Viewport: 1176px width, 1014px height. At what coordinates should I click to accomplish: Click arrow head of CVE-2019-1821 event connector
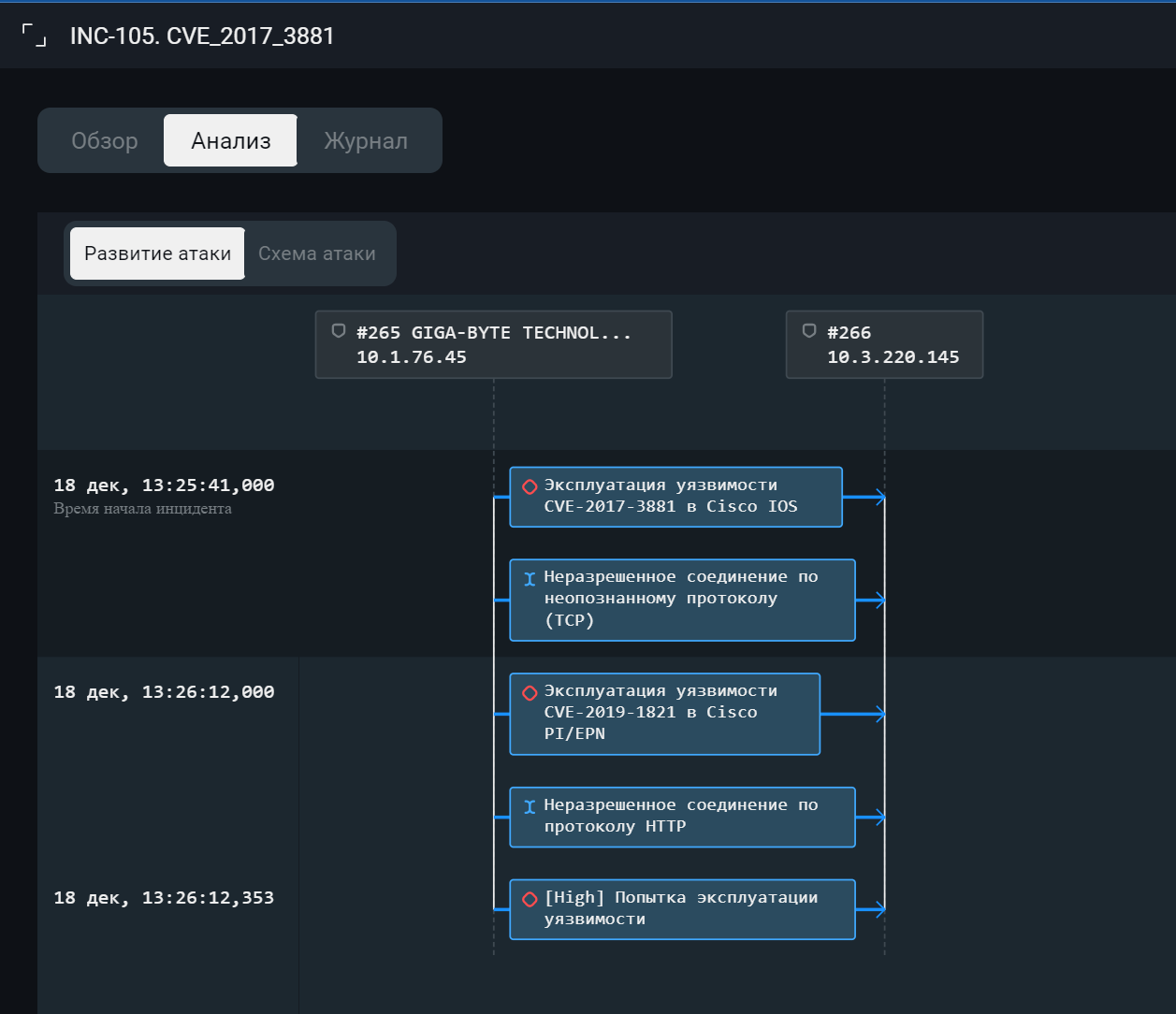pos(878,714)
